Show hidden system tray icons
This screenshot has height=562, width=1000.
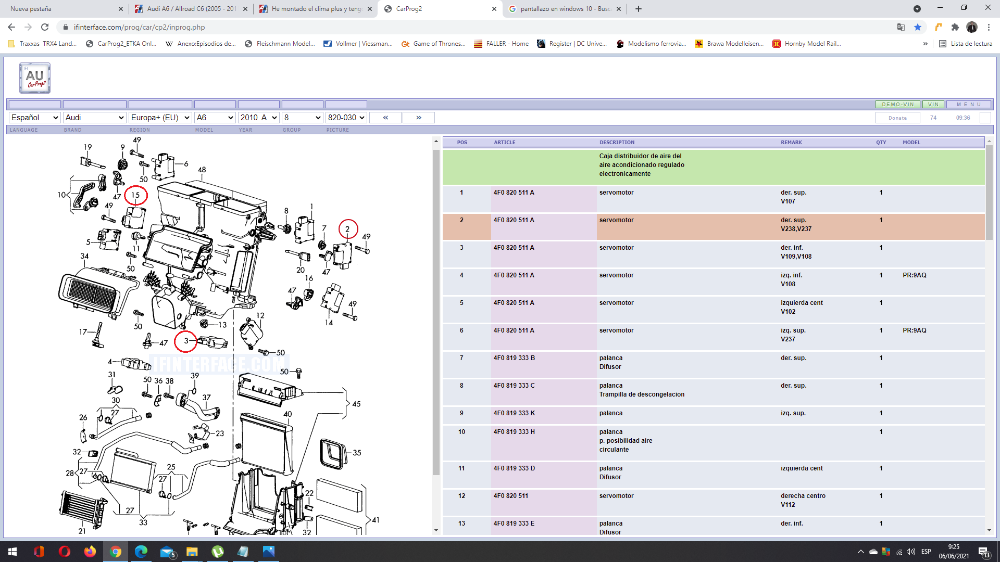pyautogui.click(x=860, y=552)
